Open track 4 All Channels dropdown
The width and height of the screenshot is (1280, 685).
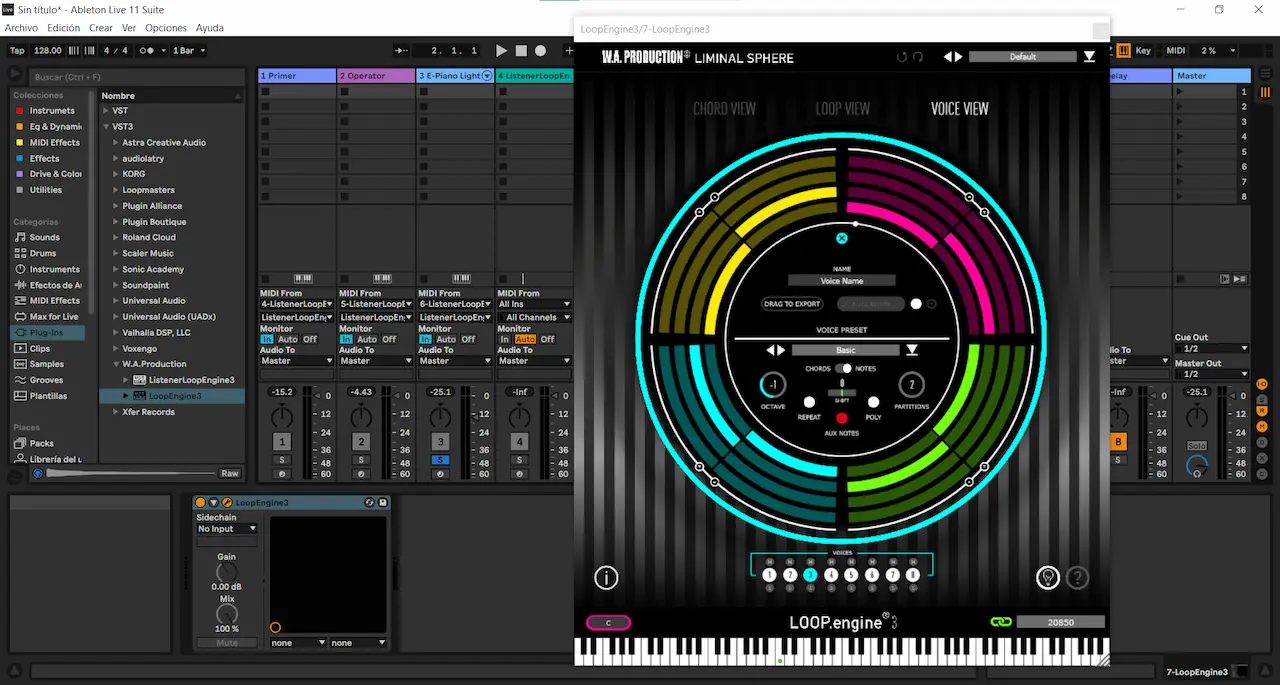pos(535,317)
